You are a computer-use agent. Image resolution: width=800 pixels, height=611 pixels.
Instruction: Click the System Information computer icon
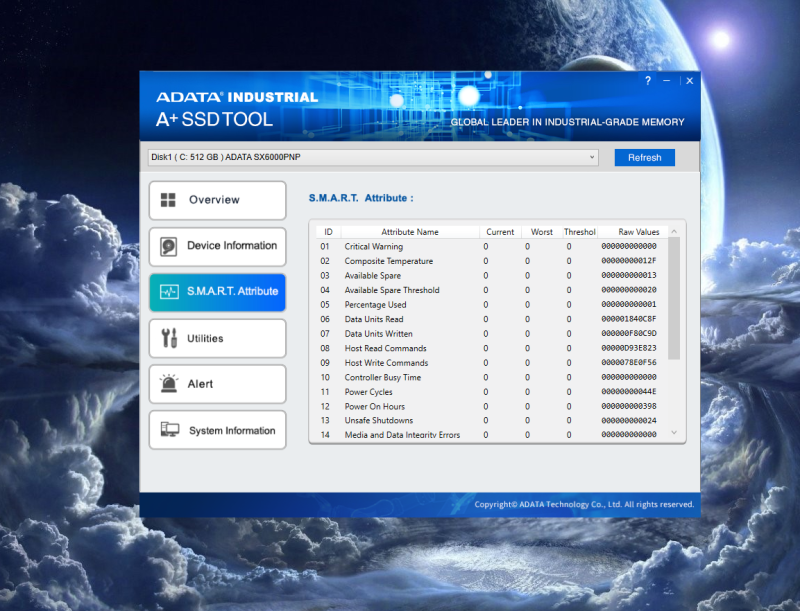coord(170,429)
